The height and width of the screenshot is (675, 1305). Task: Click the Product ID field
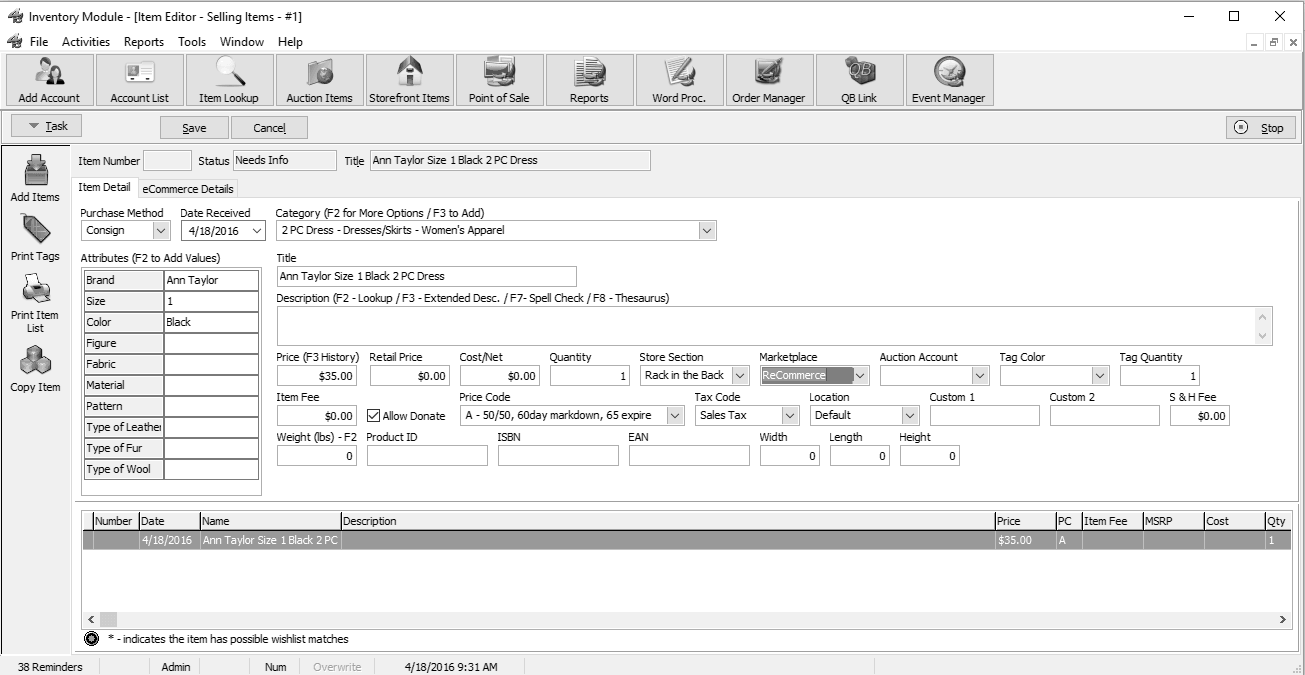pyautogui.click(x=427, y=456)
